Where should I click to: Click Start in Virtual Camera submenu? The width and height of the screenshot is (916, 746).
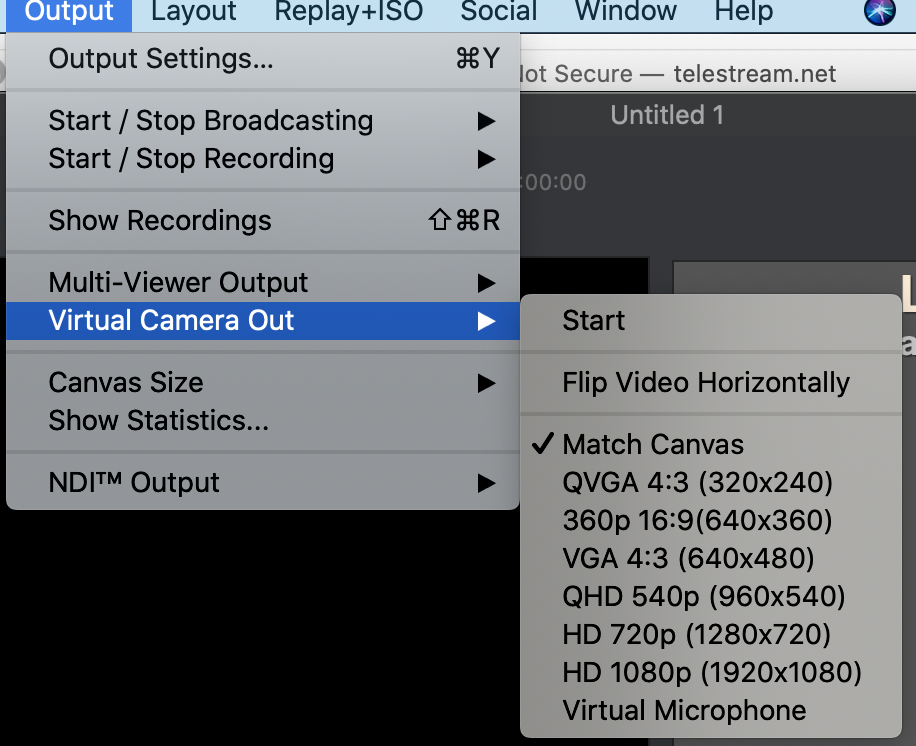(x=711, y=321)
